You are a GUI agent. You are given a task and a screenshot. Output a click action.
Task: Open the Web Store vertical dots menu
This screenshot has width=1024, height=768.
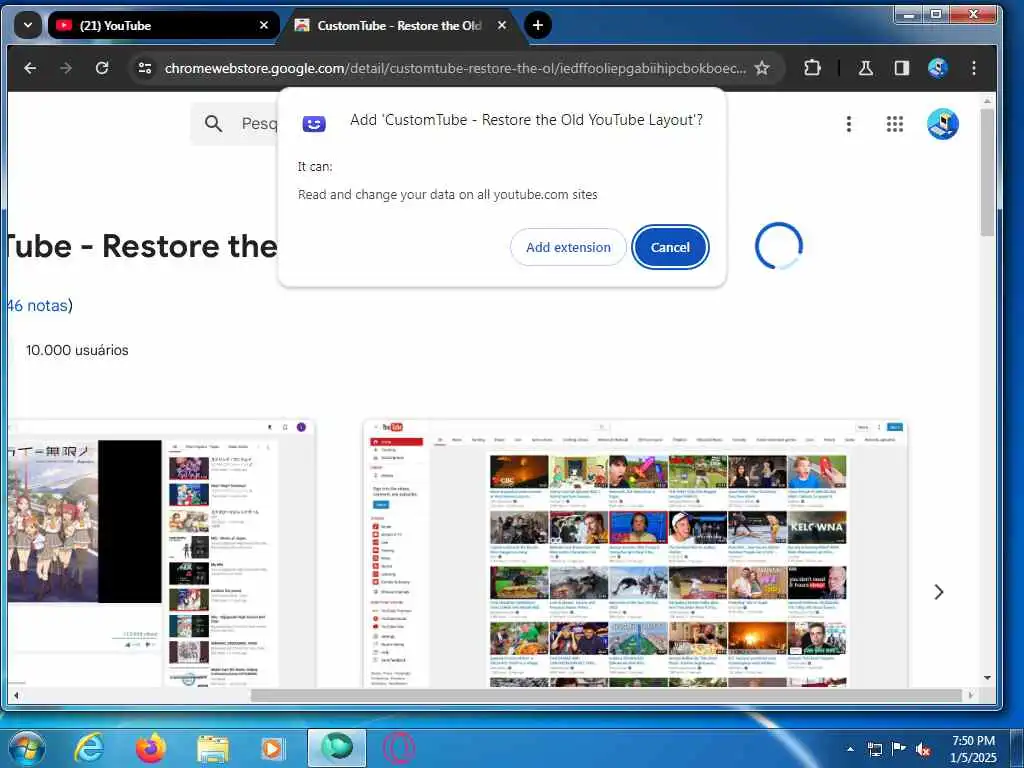point(848,123)
